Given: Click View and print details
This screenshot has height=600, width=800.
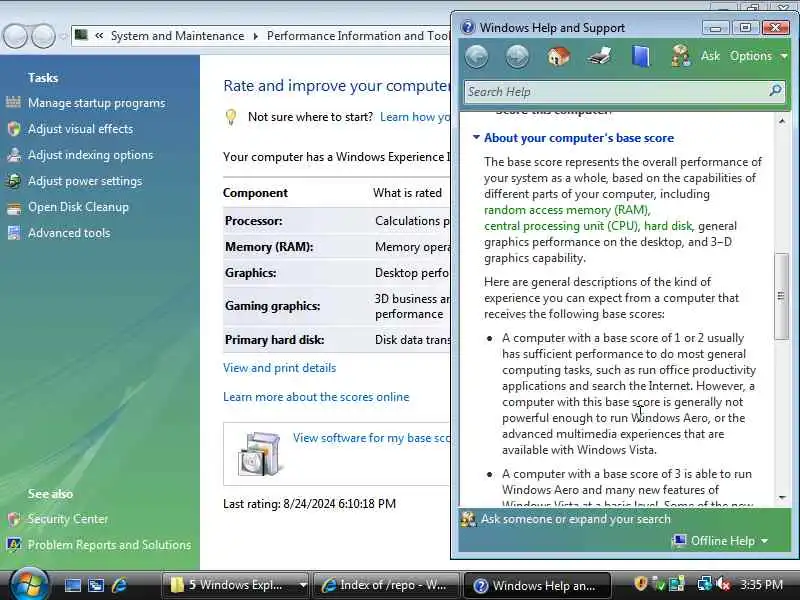Looking at the screenshot, I should click(280, 368).
